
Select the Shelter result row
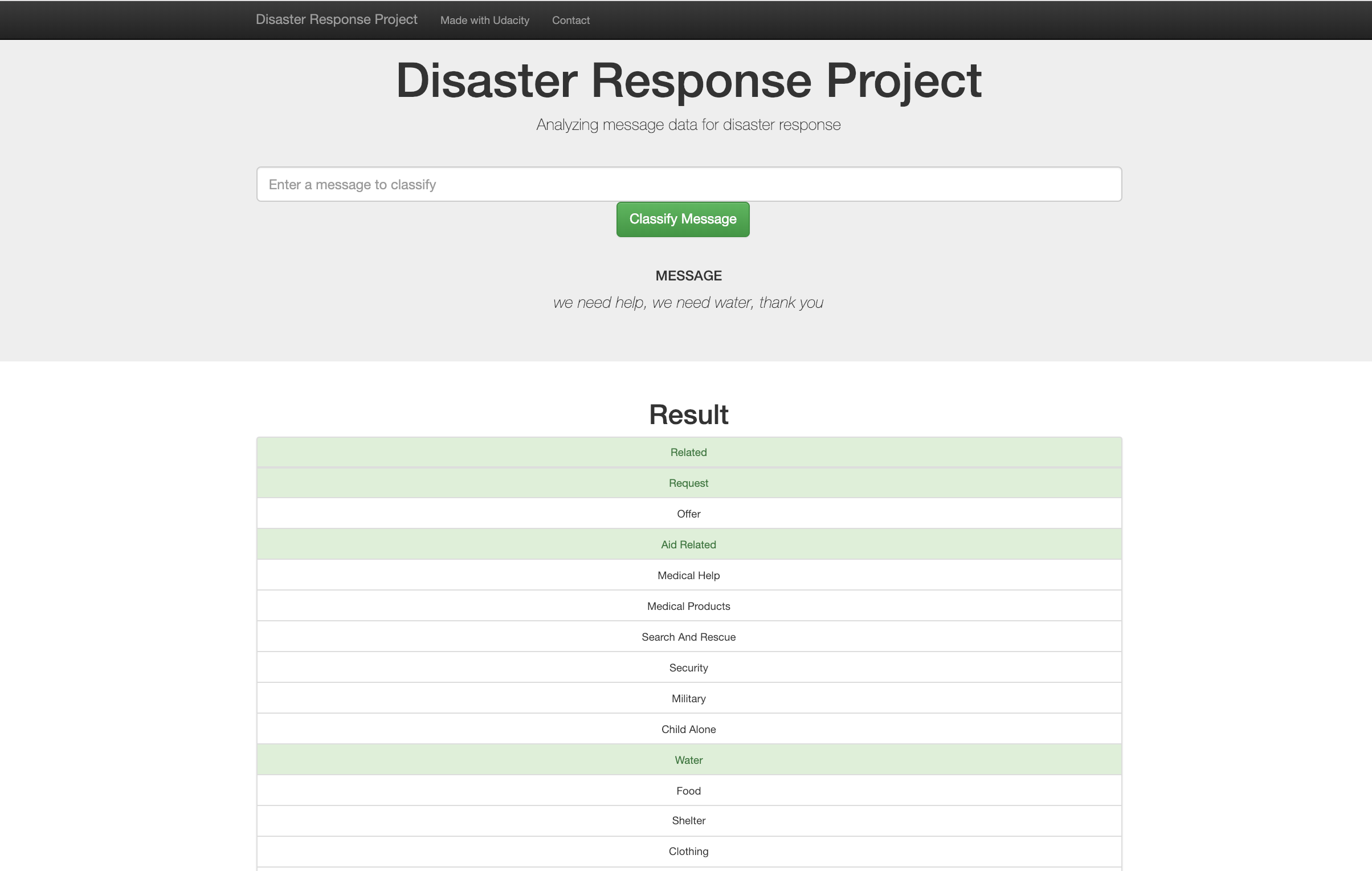689,821
